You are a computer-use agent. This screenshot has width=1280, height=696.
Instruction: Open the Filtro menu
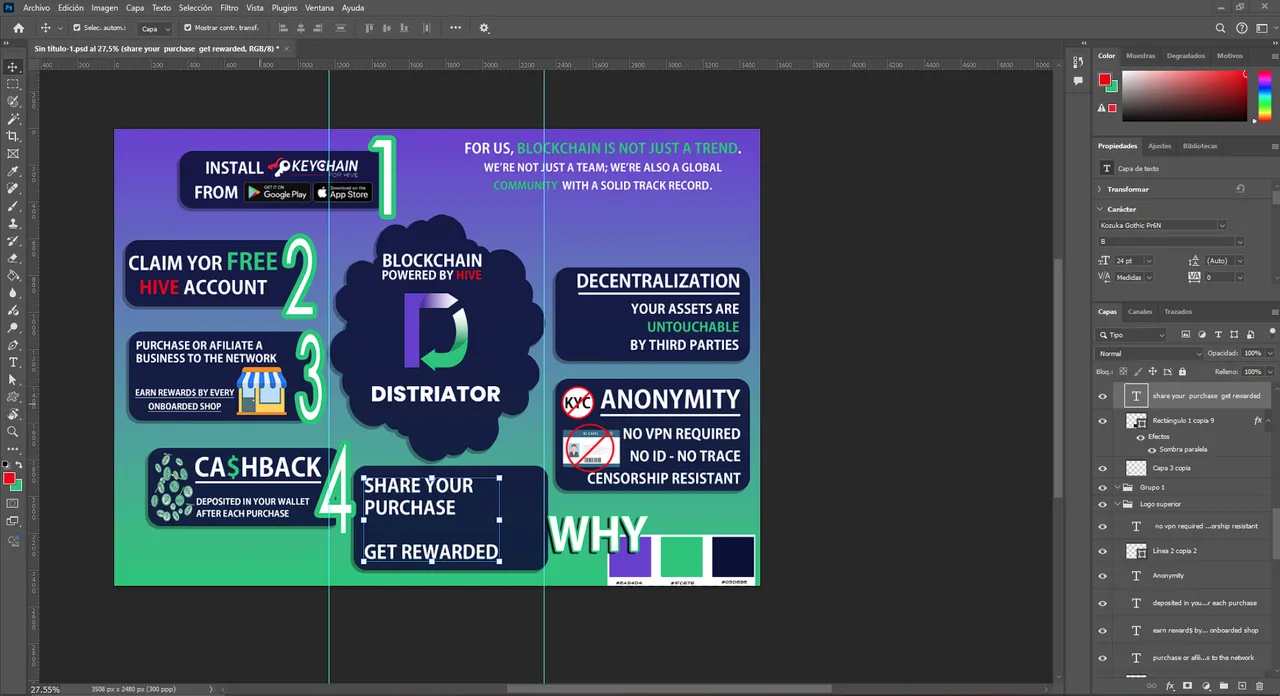pyautogui.click(x=229, y=7)
